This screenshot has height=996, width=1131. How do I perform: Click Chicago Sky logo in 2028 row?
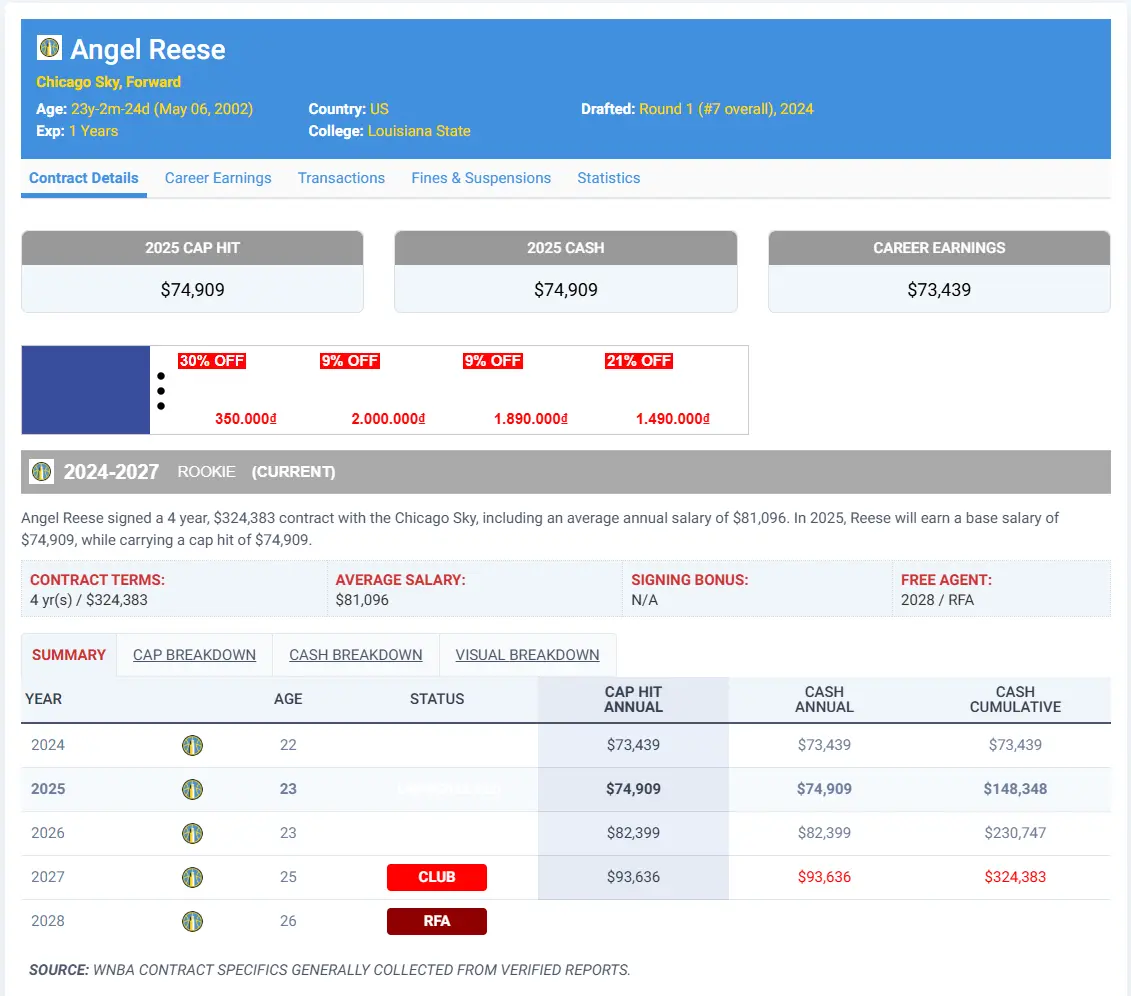[x=192, y=921]
